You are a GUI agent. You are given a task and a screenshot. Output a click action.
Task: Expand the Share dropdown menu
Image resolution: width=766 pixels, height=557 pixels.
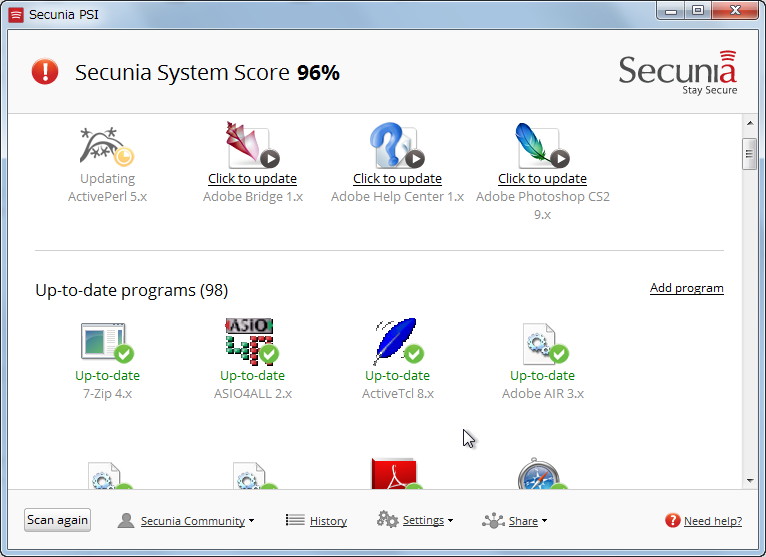pyautogui.click(x=544, y=521)
